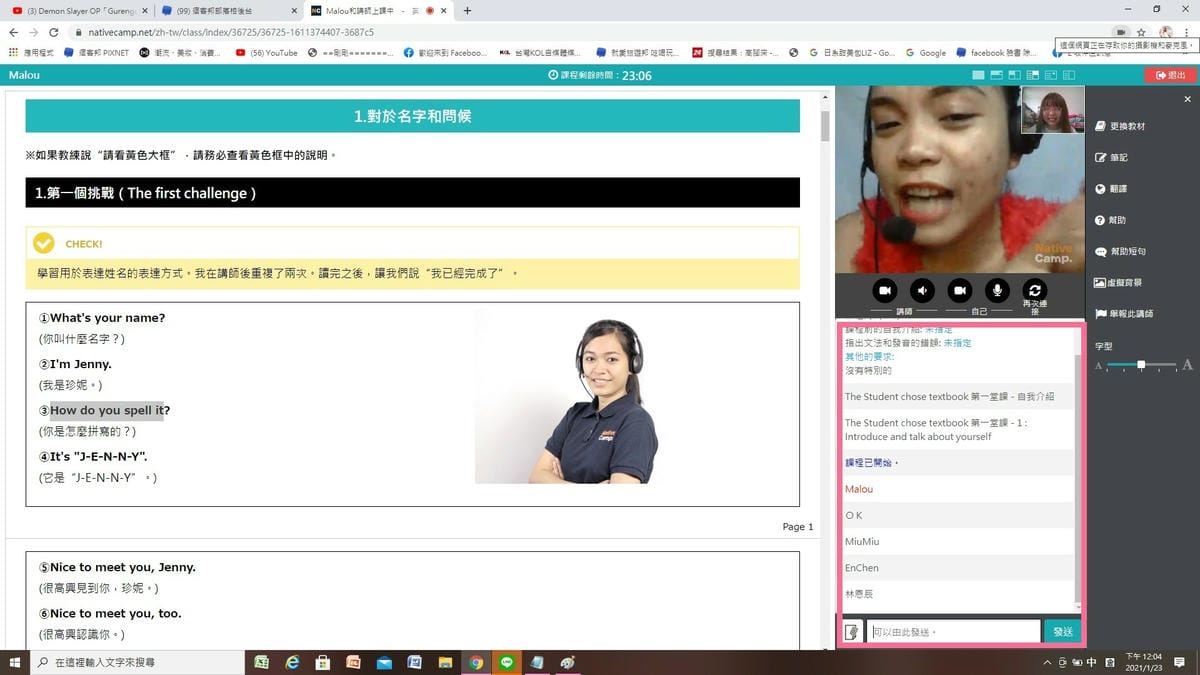Toggle the 講師 instructor camera
Image resolution: width=1200 pixels, height=675 pixels.
(x=884, y=290)
